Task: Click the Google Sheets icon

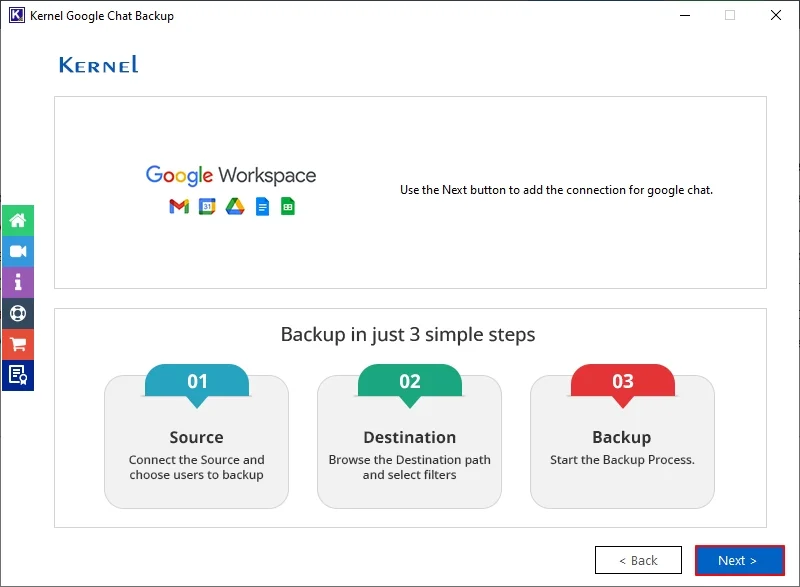Action: pyautogui.click(x=287, y=207)
